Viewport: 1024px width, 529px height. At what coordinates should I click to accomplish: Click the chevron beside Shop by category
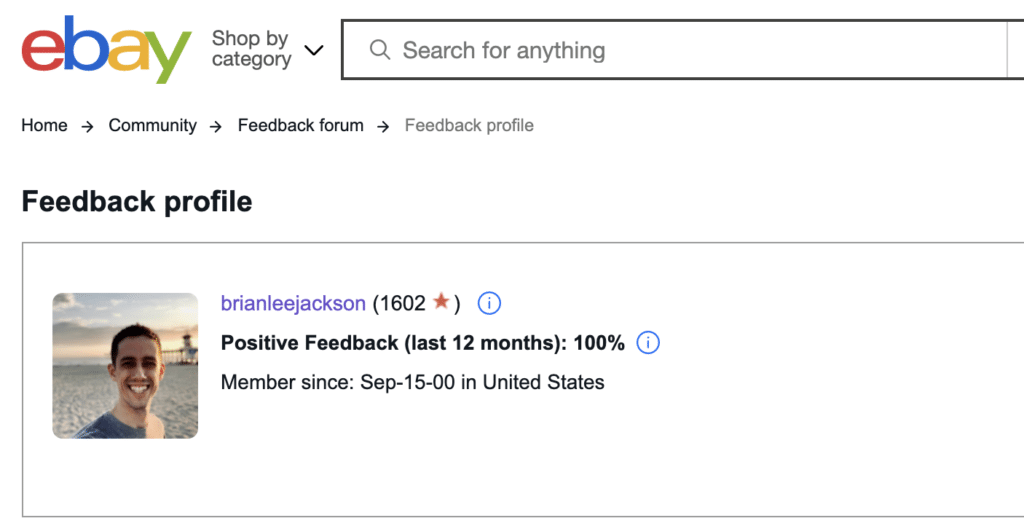[x=313, y=50]
